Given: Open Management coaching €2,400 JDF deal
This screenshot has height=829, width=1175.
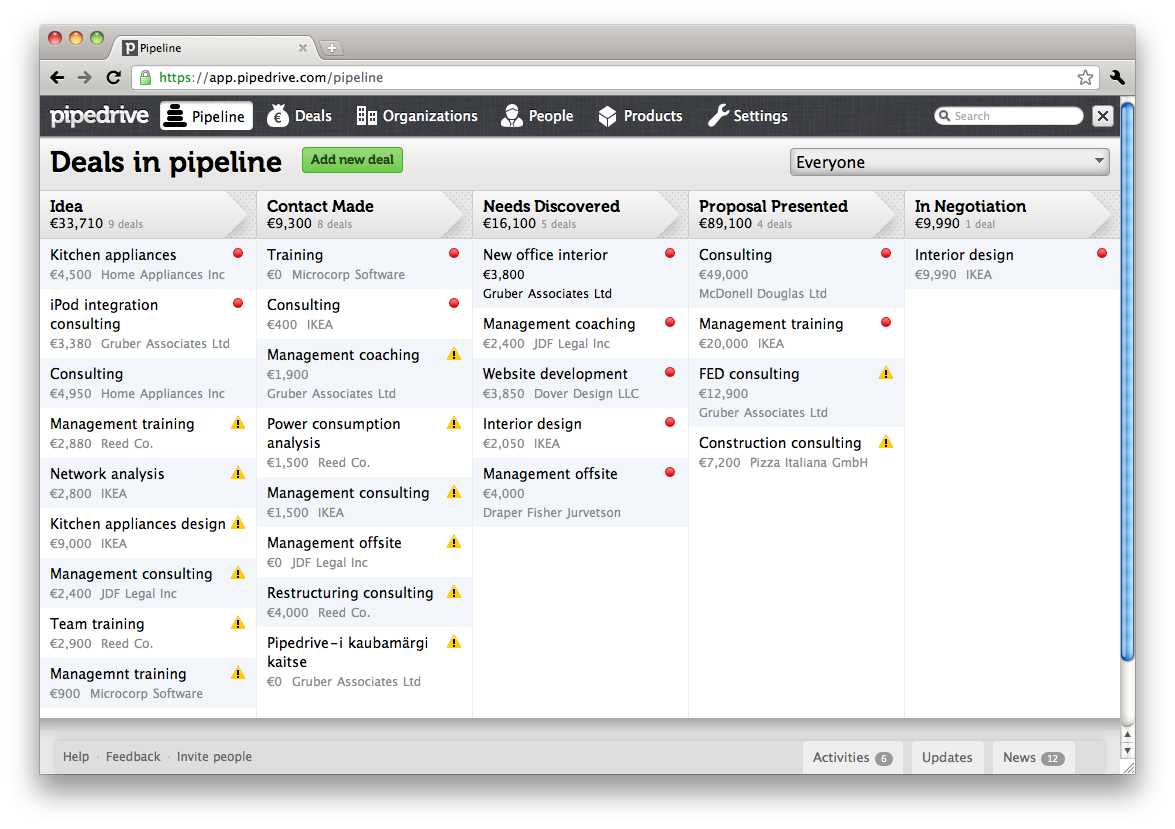Looking at the screenshot, I should [x=580, y=334].
